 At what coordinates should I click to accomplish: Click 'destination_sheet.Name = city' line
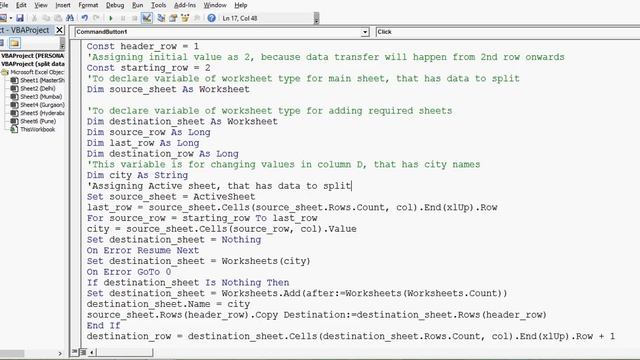168,304
